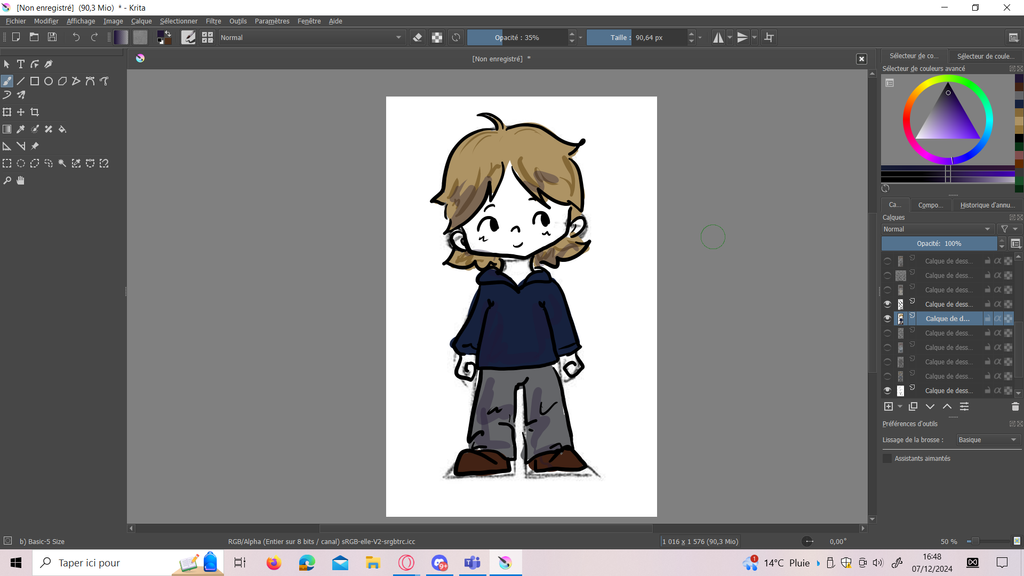Enable the Assistants aimantés checkbox

click(887, 458)
